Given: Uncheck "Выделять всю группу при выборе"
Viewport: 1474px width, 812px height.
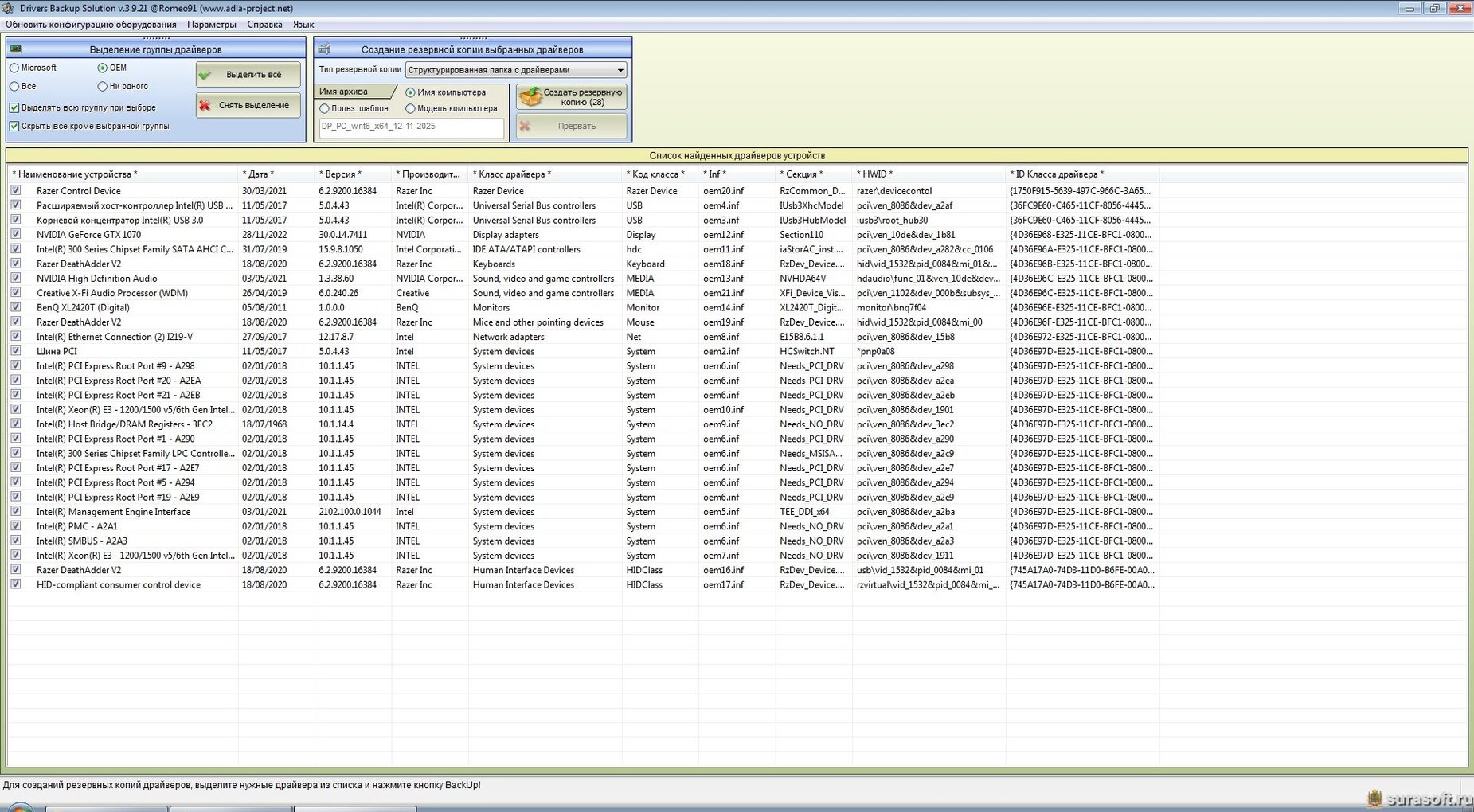Looking at the screenshot, I should 14,108.
